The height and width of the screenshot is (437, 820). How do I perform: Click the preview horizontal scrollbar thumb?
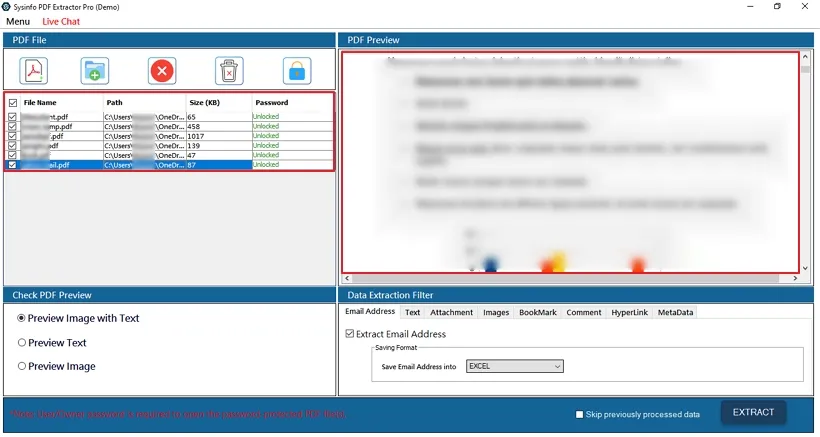coord(565,278)
